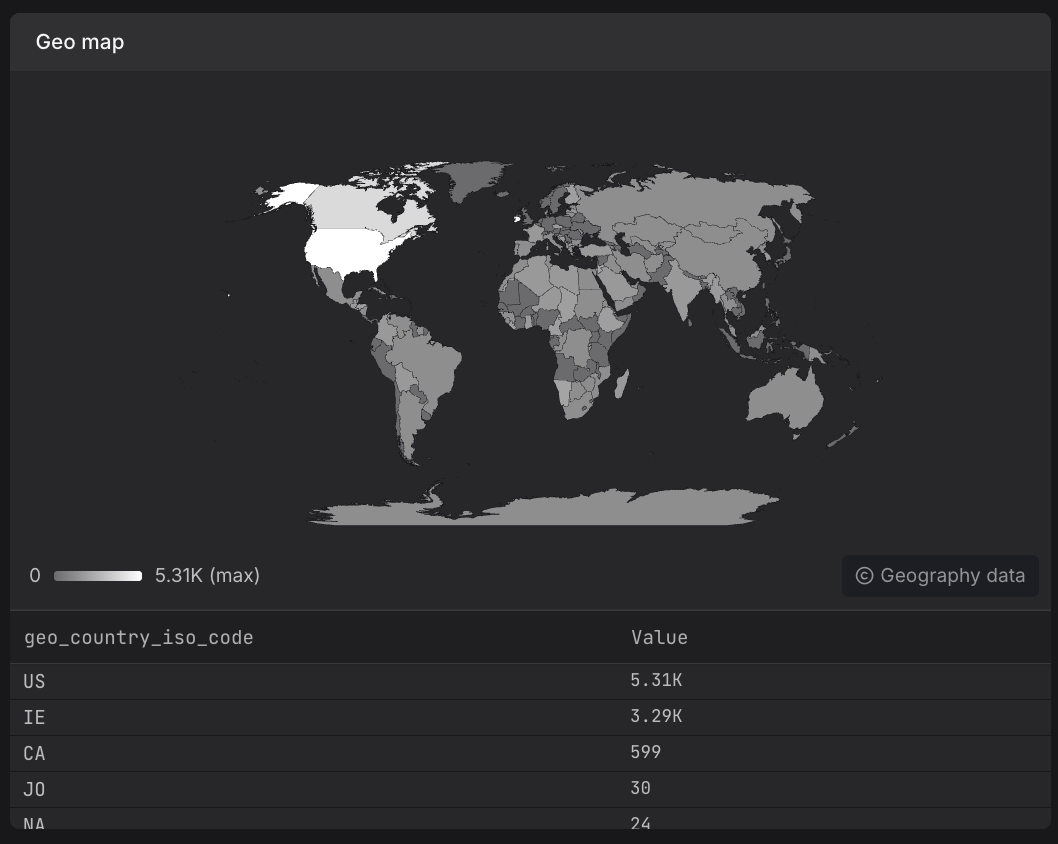Click the legend gradient bar
This screenshot has width=1058, height=844.
(98, 576)
